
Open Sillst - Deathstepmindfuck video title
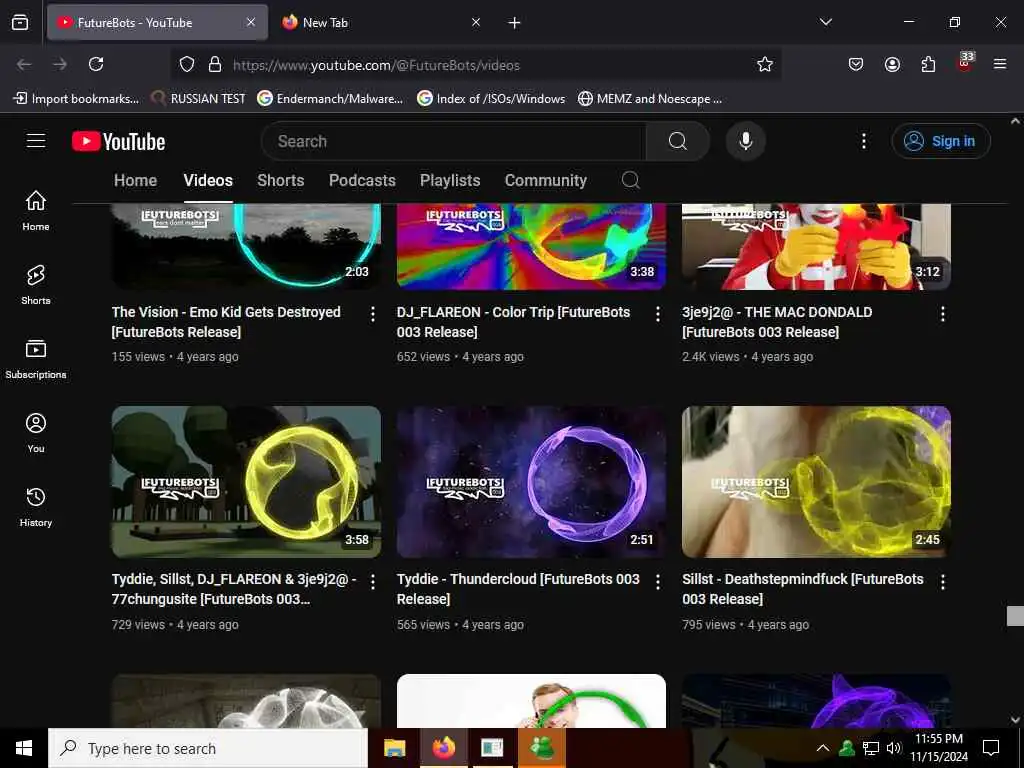click(803, 589)
